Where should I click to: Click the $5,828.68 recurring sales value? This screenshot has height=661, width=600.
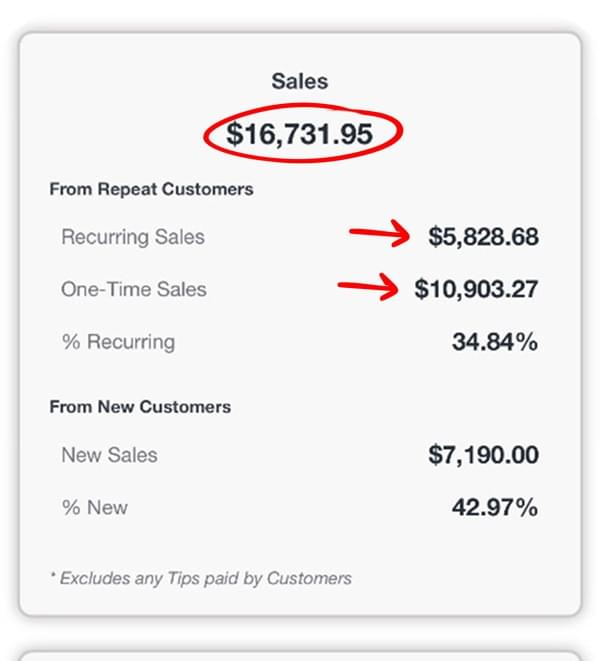(483, 237)
